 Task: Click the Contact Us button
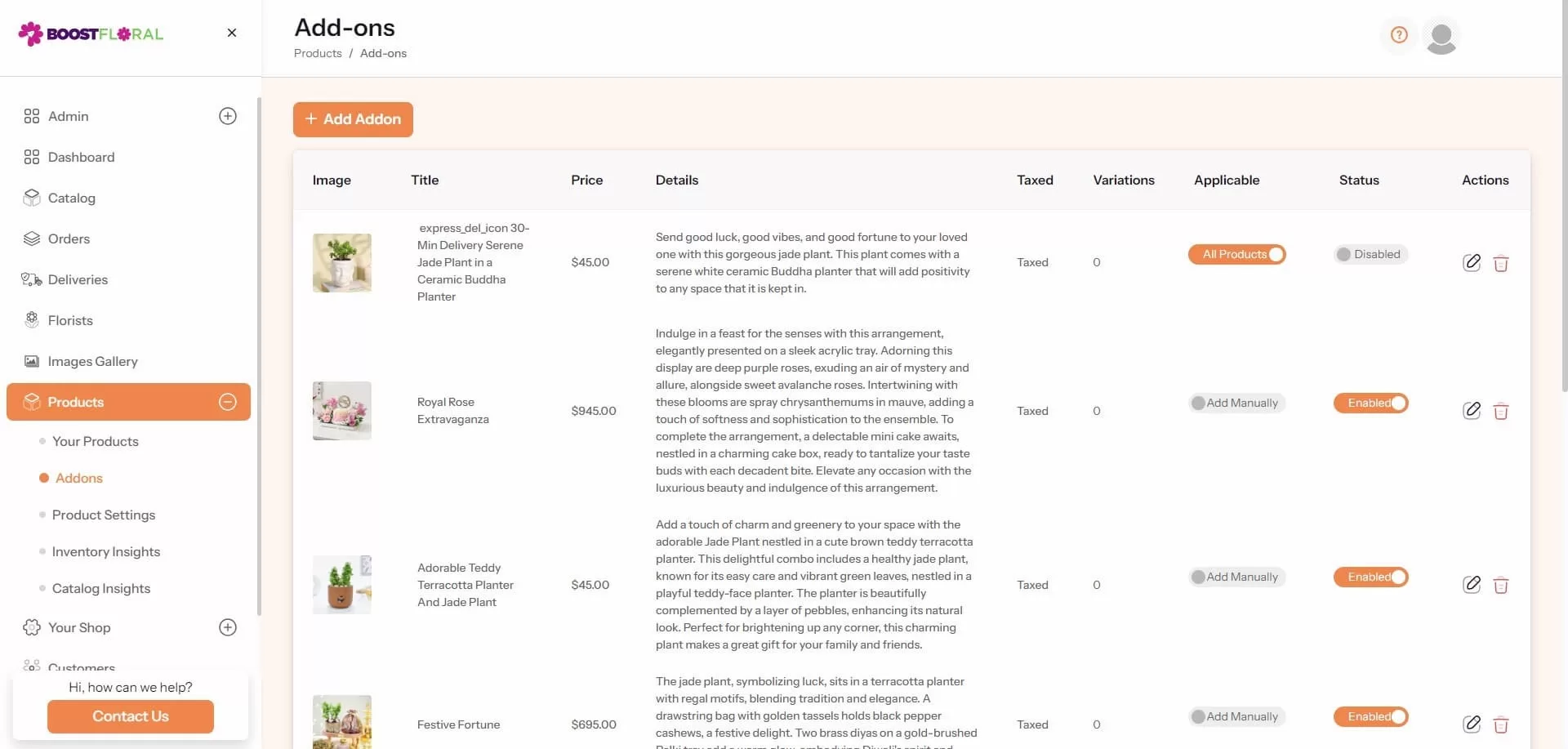click(131, 716)
